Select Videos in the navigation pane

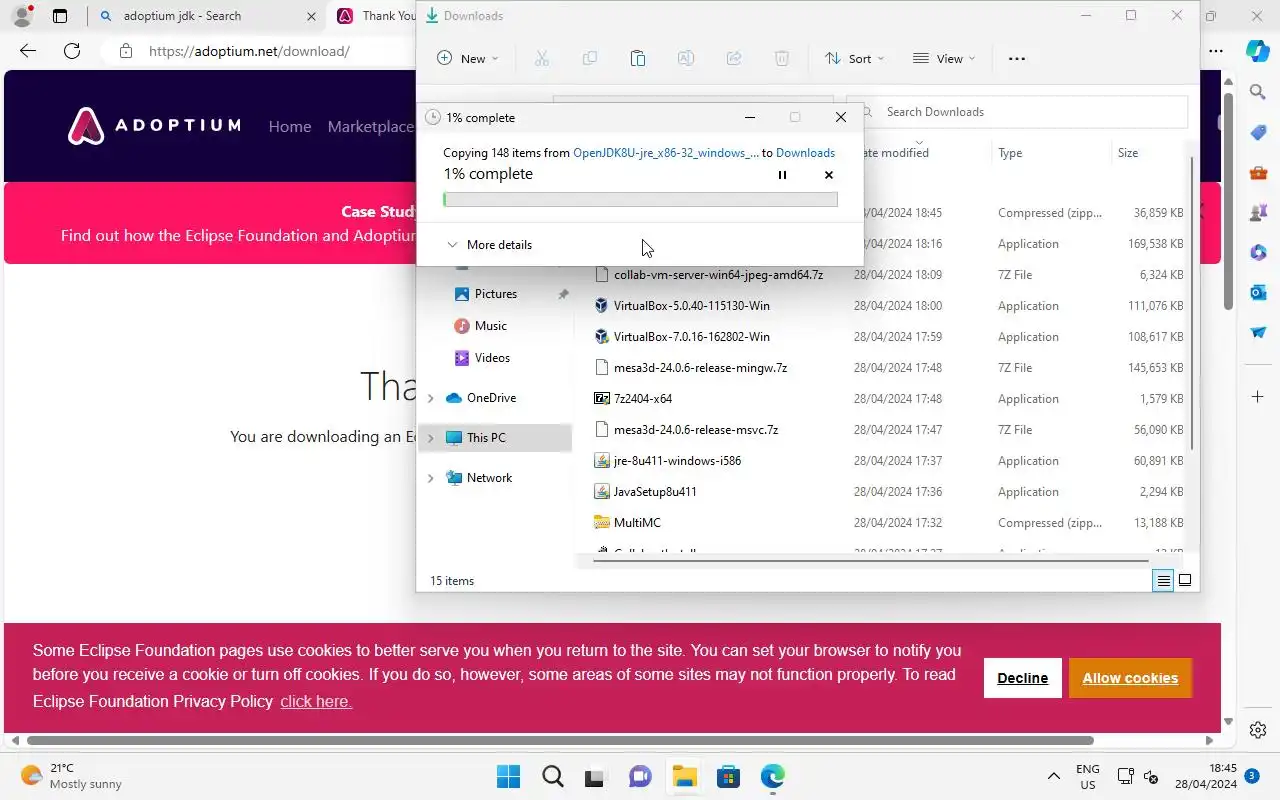(x=492, y=358)
